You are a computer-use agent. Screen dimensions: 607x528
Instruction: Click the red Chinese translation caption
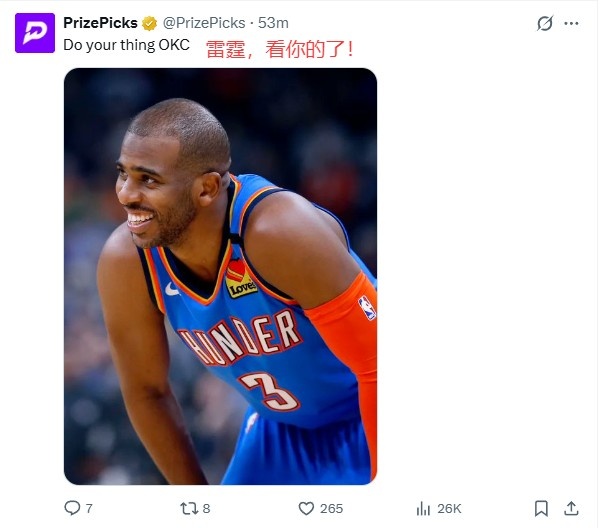[x=279, y=49]
